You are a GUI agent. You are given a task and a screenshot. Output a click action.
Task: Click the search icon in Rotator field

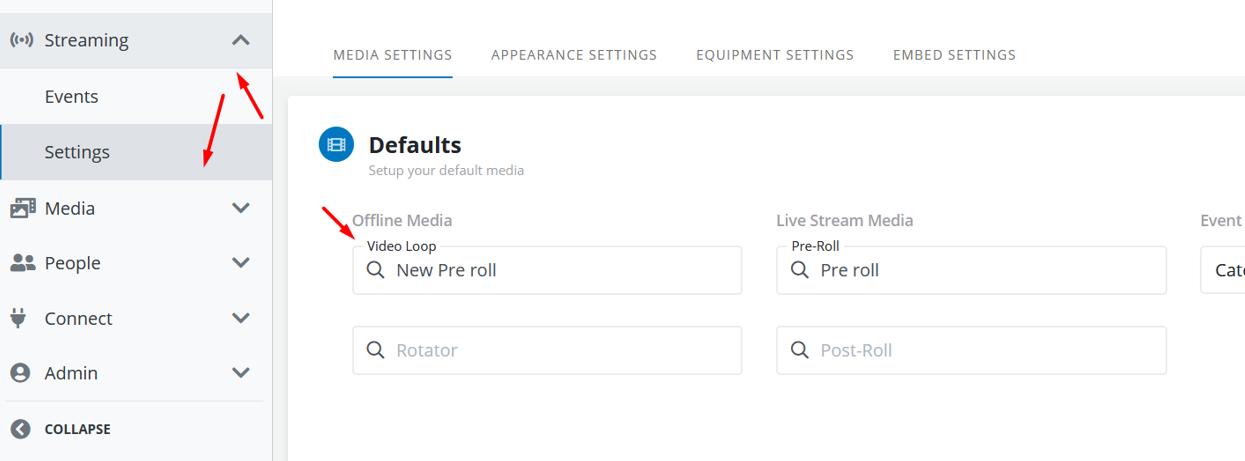coord(376,350)
